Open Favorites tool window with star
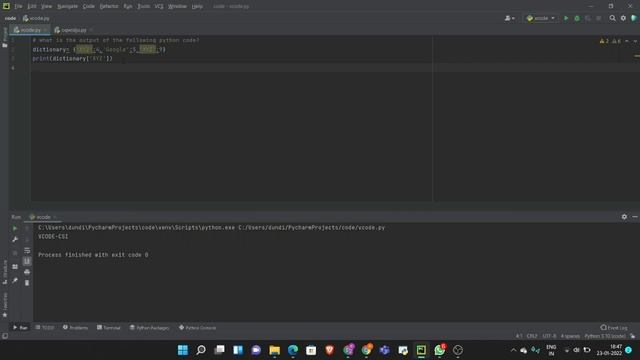This screenshot has width=640, height=360. click(x=5, y=305)
